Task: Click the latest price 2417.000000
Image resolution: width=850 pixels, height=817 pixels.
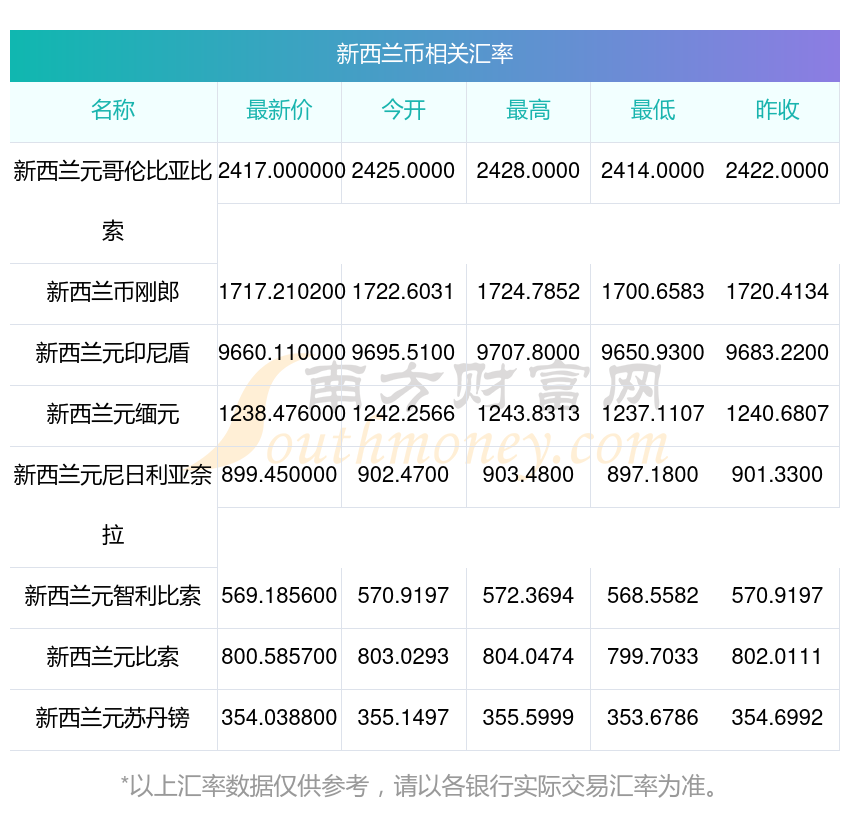Action: coord(281,171)
